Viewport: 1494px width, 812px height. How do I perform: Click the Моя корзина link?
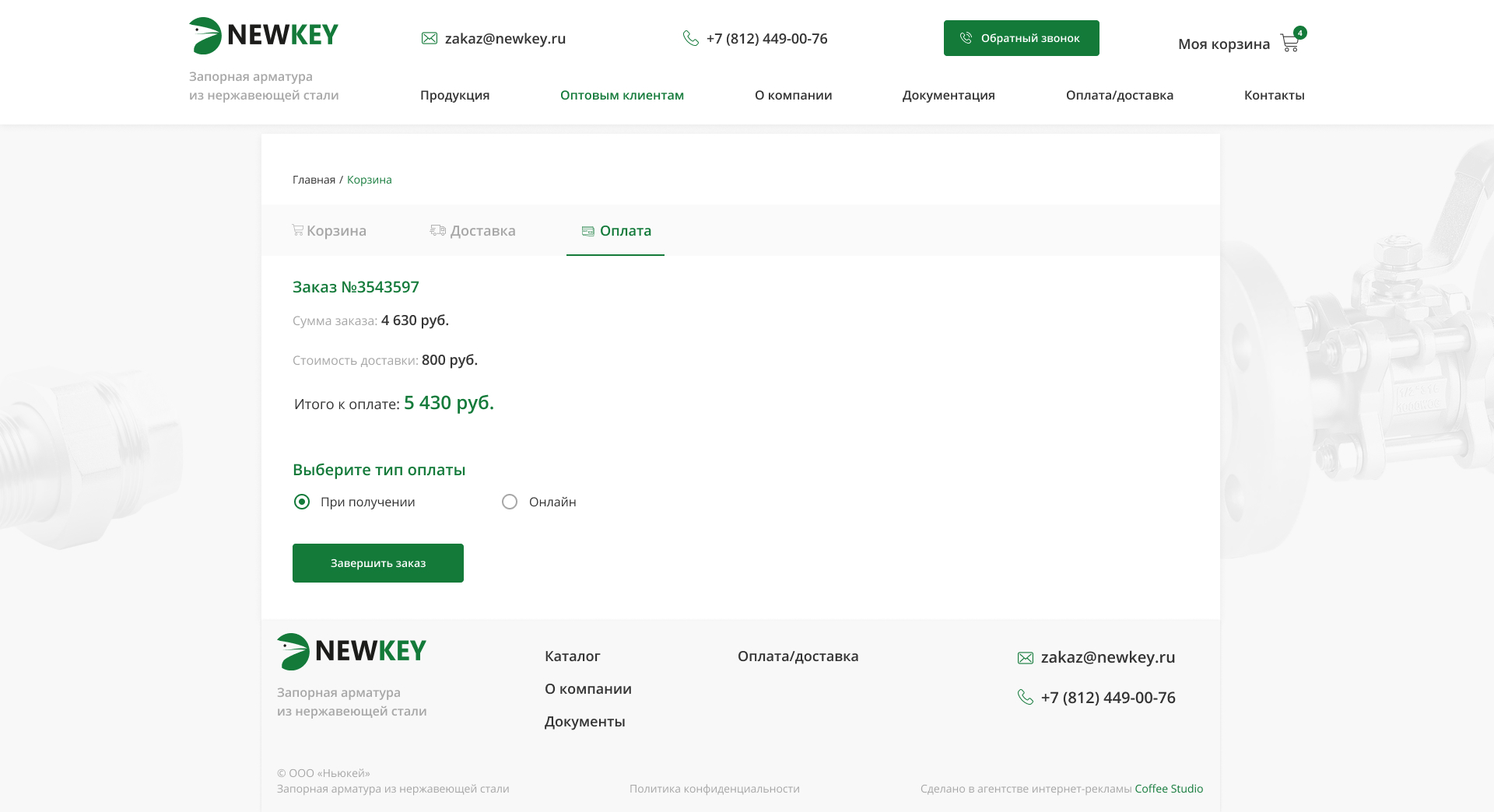coord(1224,44)
